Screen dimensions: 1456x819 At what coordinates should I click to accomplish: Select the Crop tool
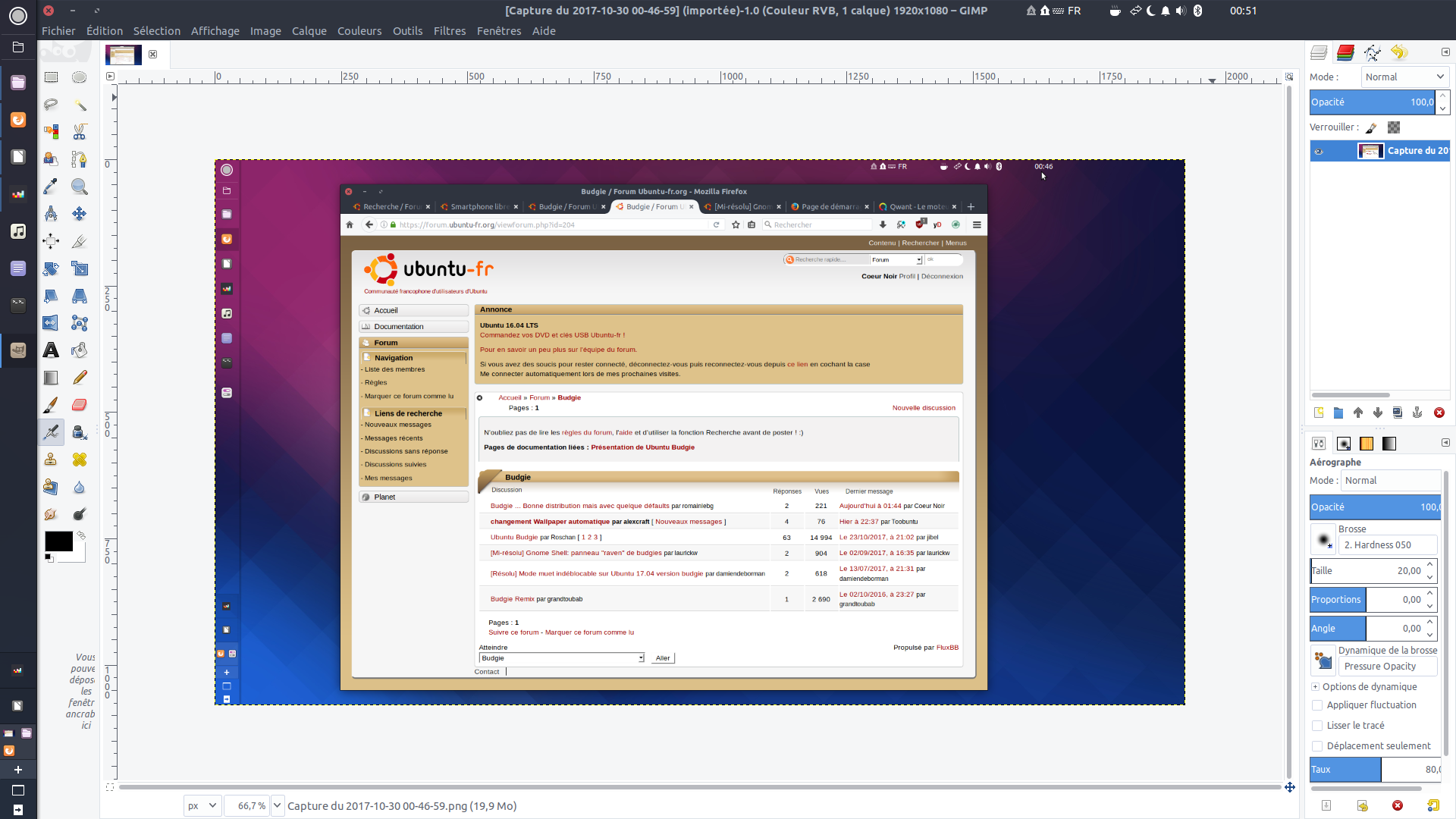click(80, 241)
